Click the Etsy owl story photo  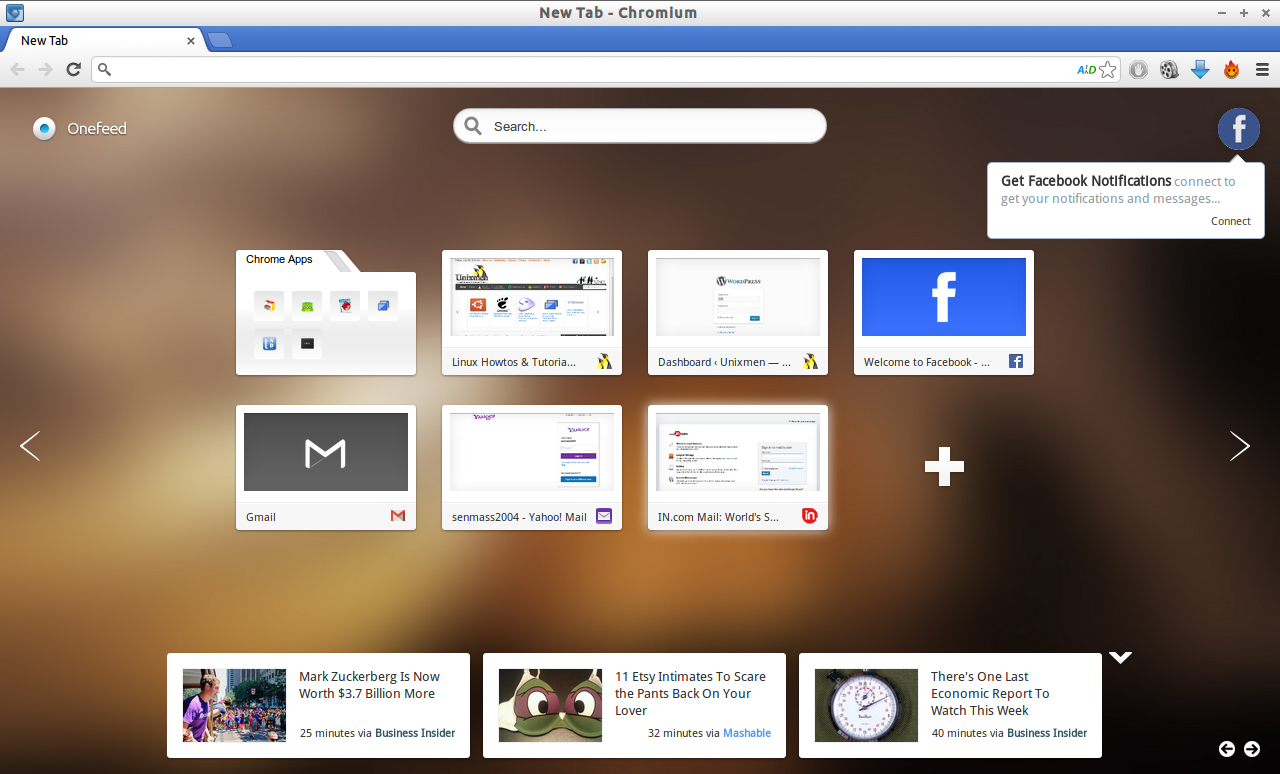pos(550,705)
